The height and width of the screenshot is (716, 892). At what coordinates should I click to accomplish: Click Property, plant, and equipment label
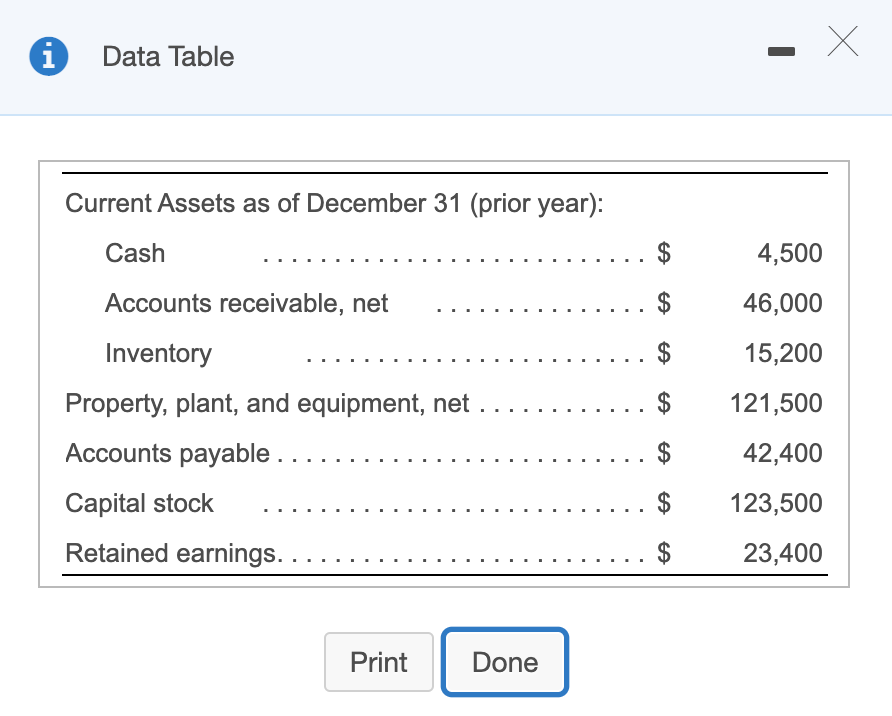pos(267,403)
